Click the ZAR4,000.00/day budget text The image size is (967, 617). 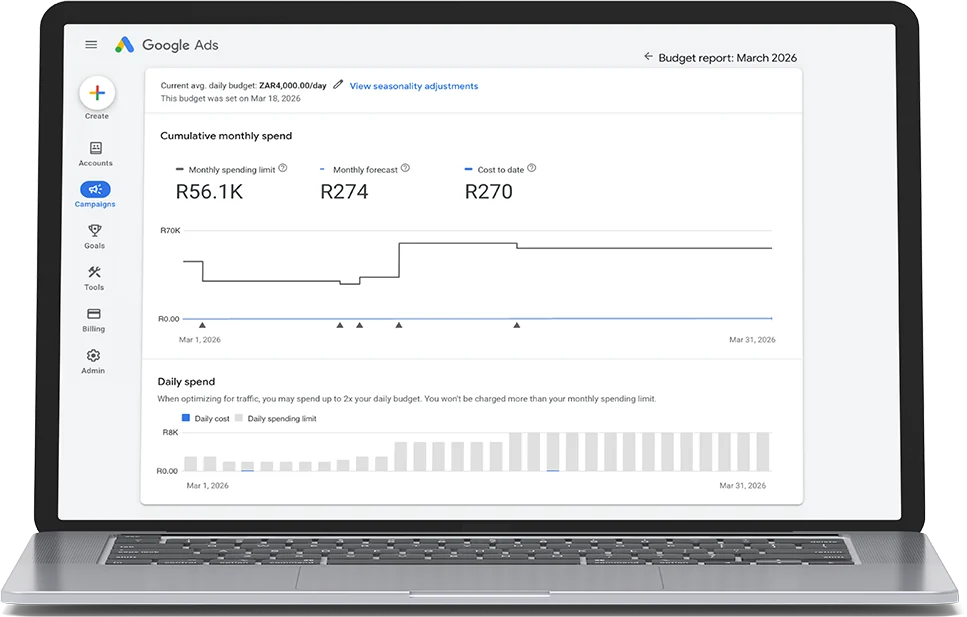[293, 86]
